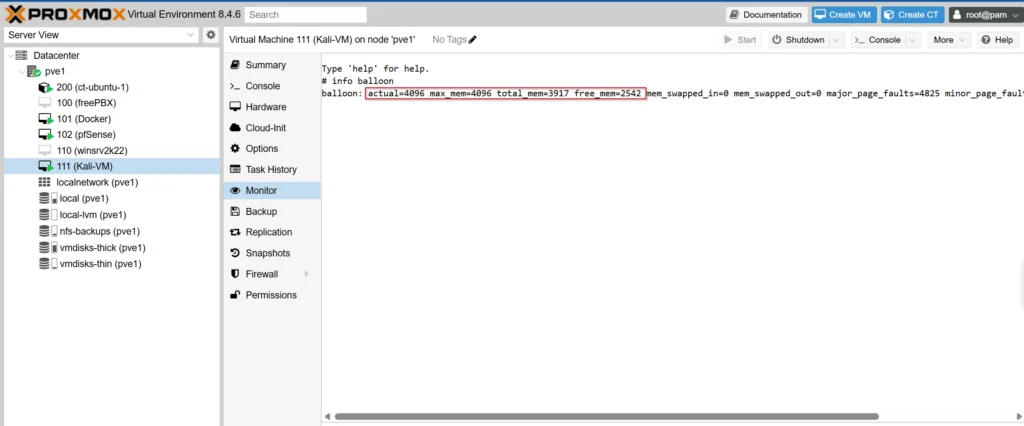Click the '# info balloon' command text
1024x426 pixels.
[x=357, y=81]
